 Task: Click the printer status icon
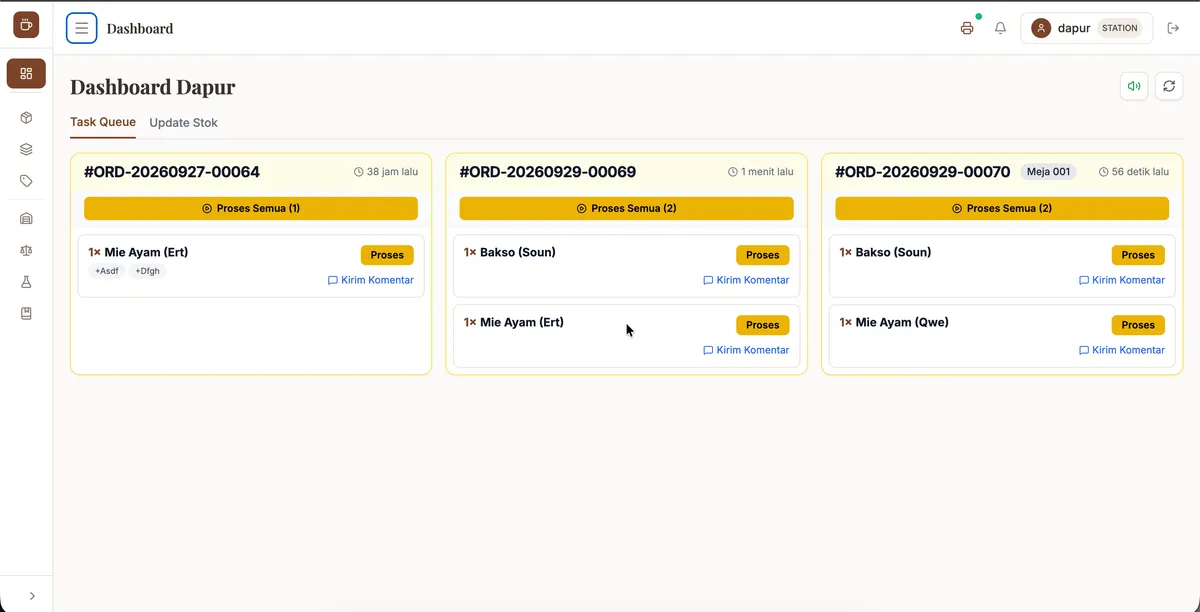click(x=967, y=28)
